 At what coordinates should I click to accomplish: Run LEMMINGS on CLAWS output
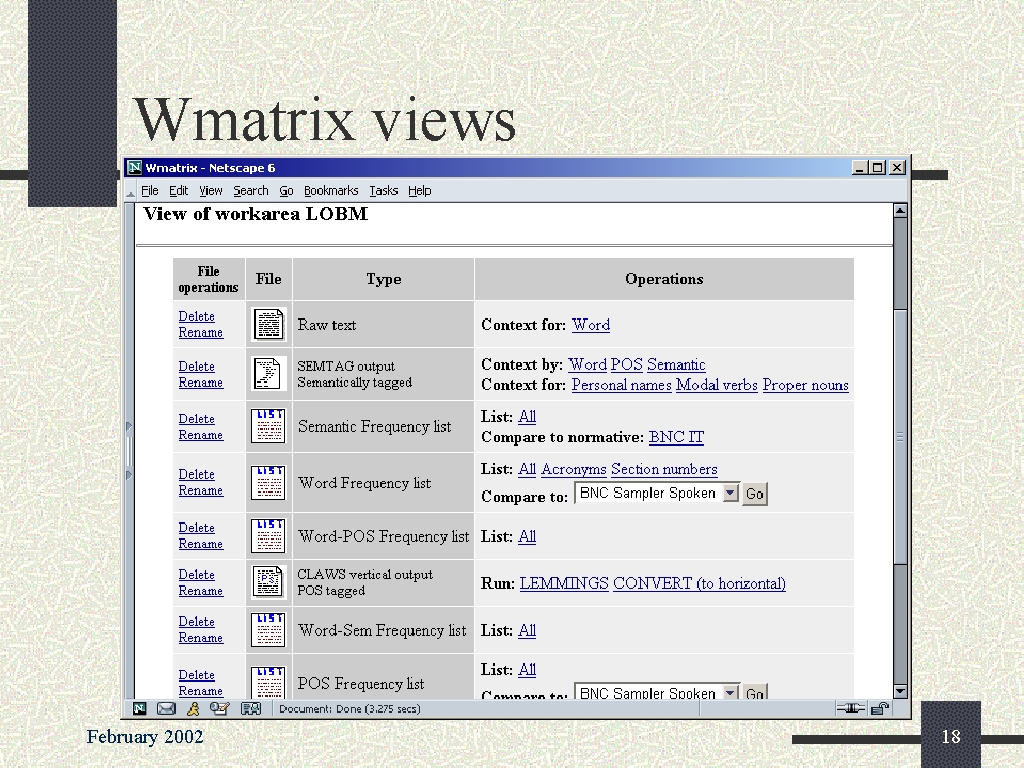click(564, 583)
